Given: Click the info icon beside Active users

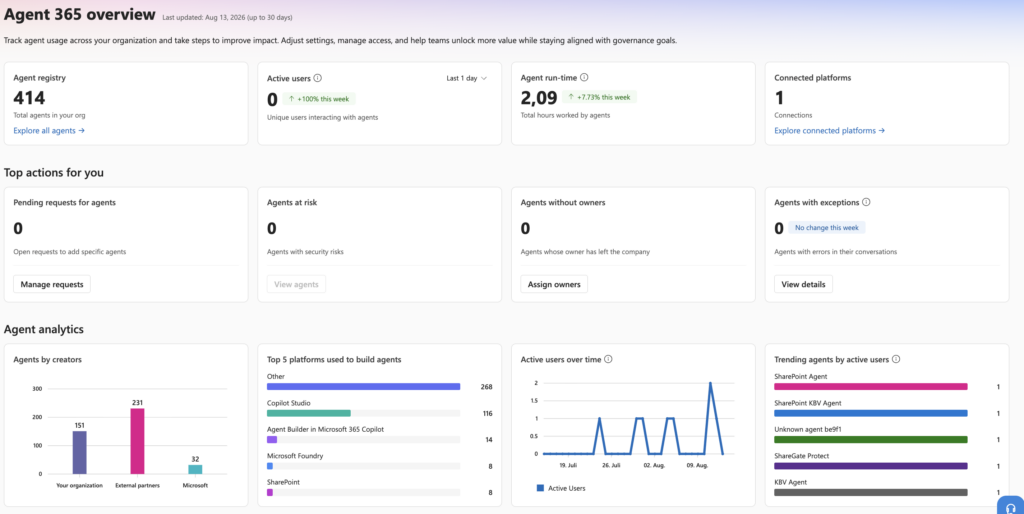Looking at the screenshot, I should [x=317, y=78].
